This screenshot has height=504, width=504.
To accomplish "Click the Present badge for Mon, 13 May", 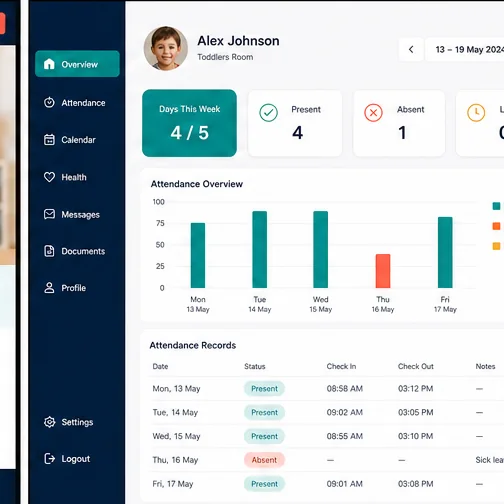I will click(264, 389).
